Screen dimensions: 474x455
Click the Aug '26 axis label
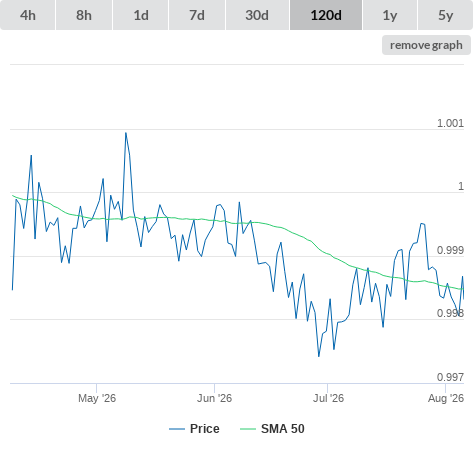point(446,398)
